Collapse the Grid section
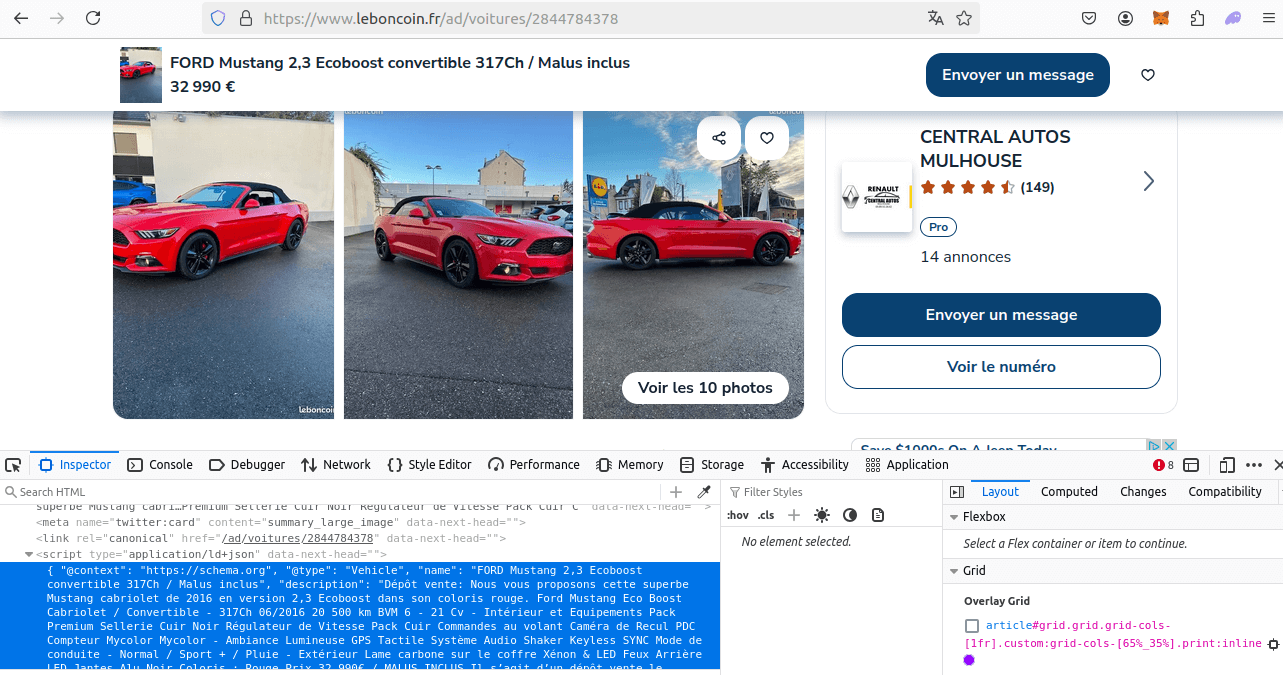Viewport: 1283px width, 675px height. click(952, 571)
